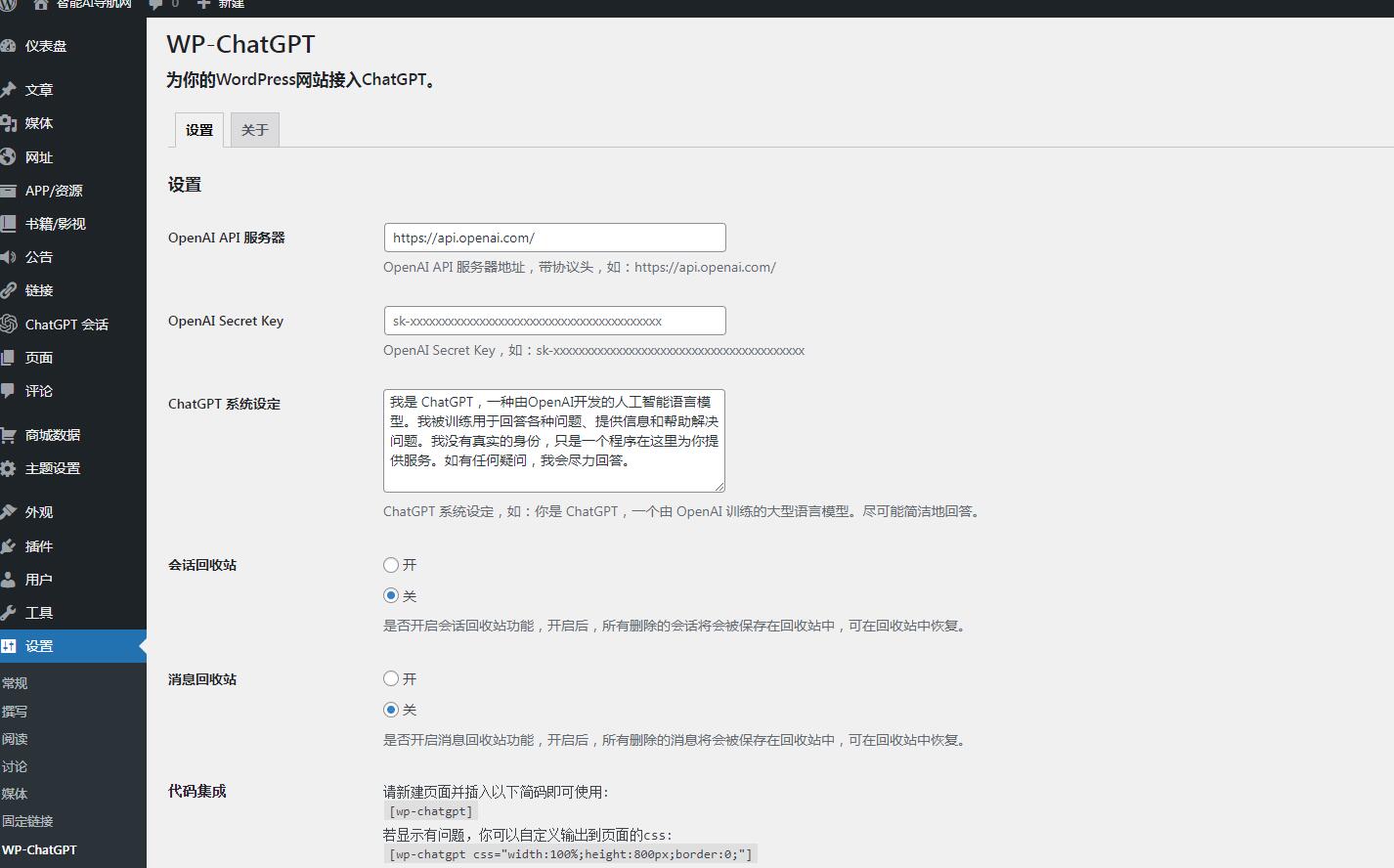Enable 会话回收站 by selecting 开

click(391, 564)
